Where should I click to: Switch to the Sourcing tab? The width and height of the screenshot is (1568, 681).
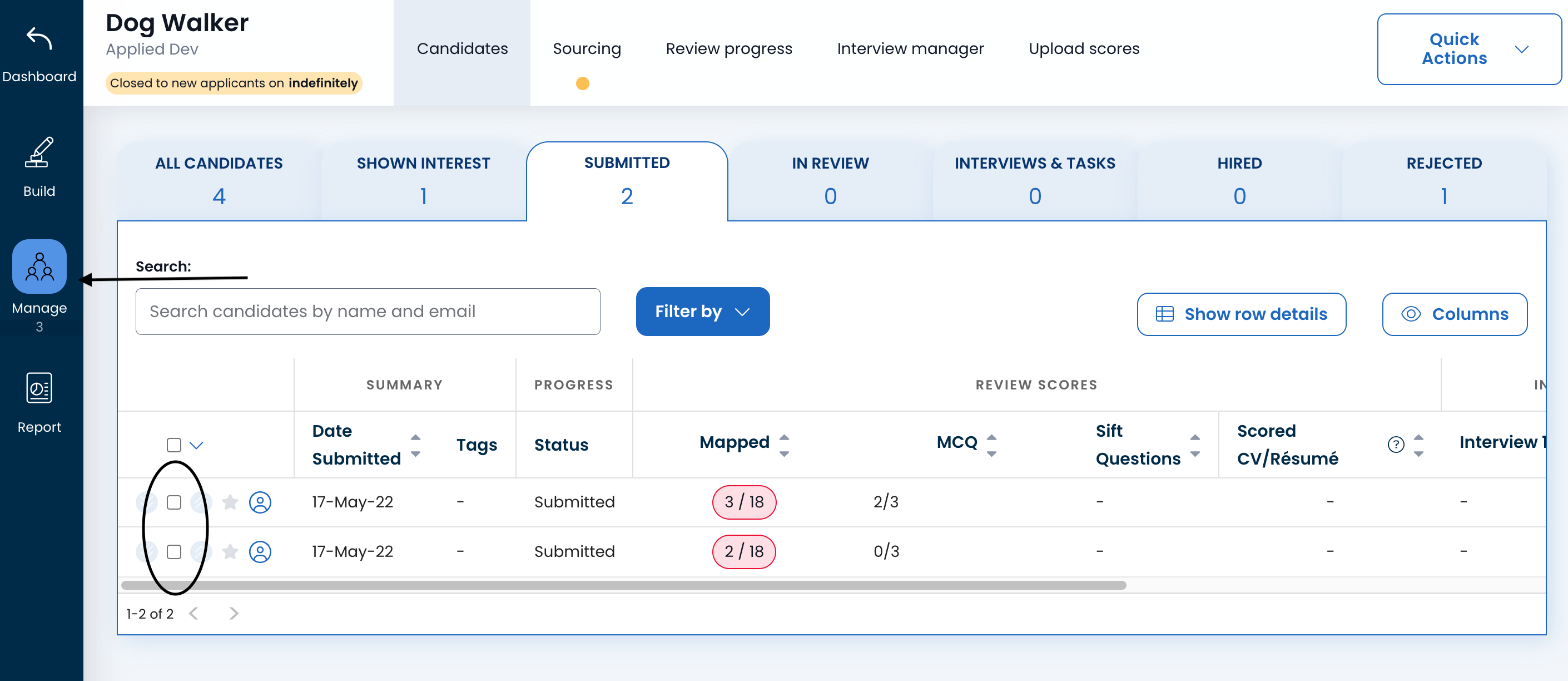coord(586,49)
